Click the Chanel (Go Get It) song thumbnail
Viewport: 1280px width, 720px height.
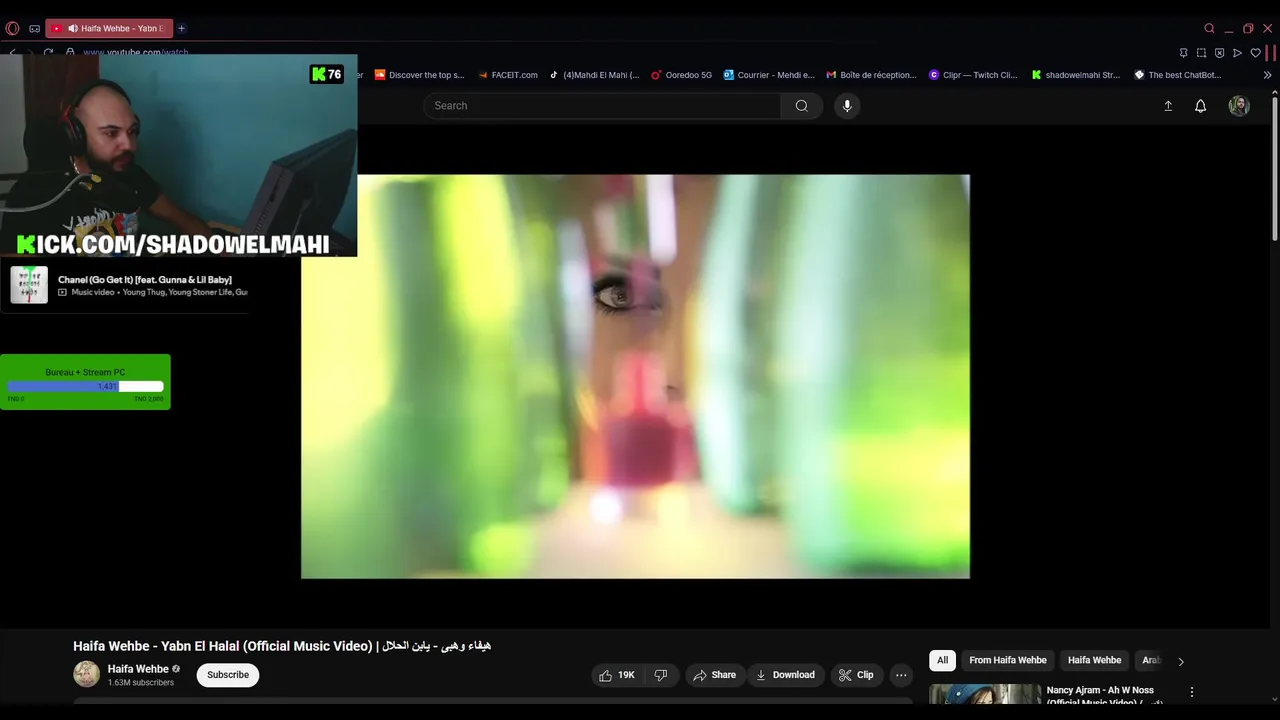(x=29, y=285)
